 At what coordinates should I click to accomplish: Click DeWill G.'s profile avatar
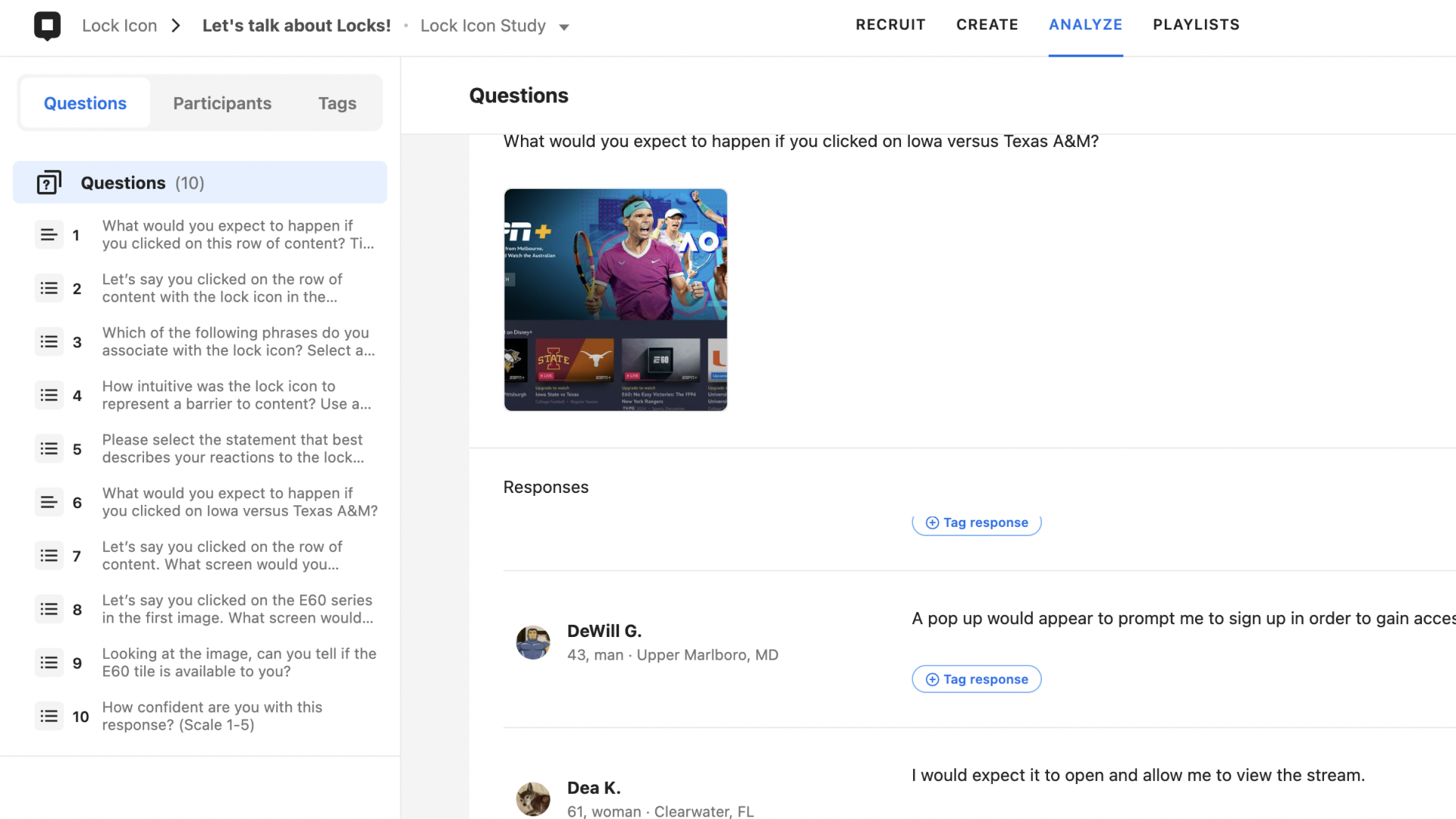pos(533,642)
